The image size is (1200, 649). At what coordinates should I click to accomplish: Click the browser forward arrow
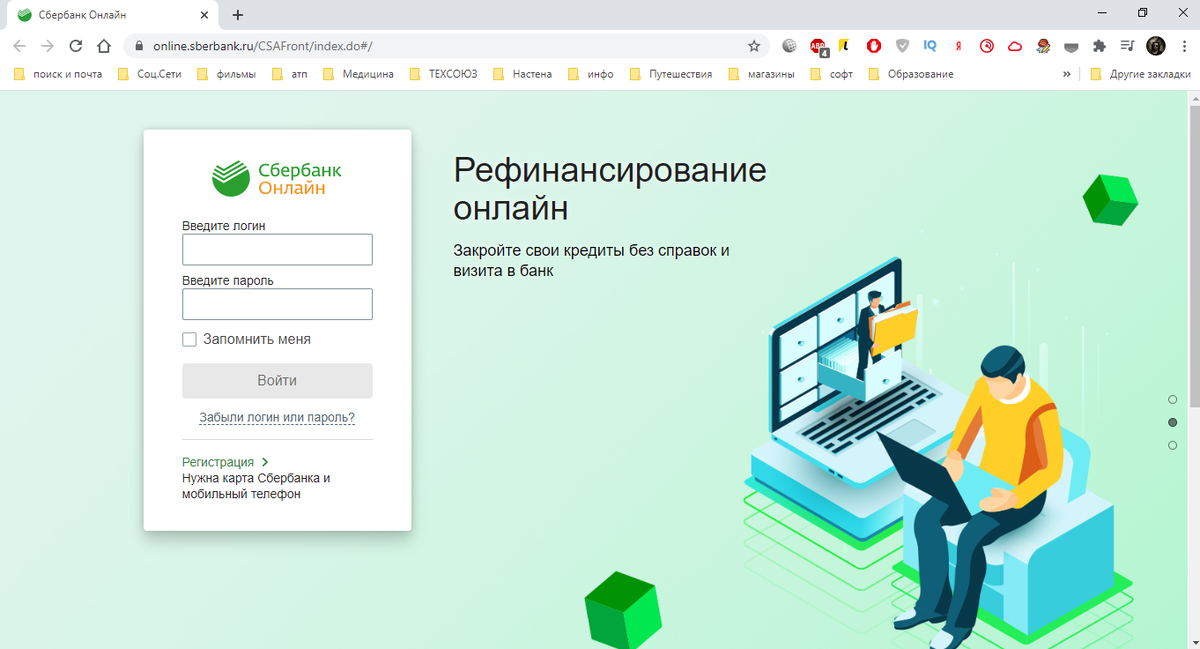point(47,46)
